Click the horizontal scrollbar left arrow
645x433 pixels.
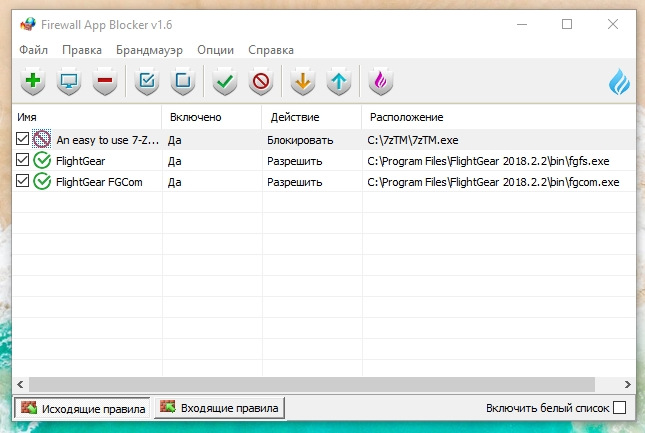click(x=20, y=384)
